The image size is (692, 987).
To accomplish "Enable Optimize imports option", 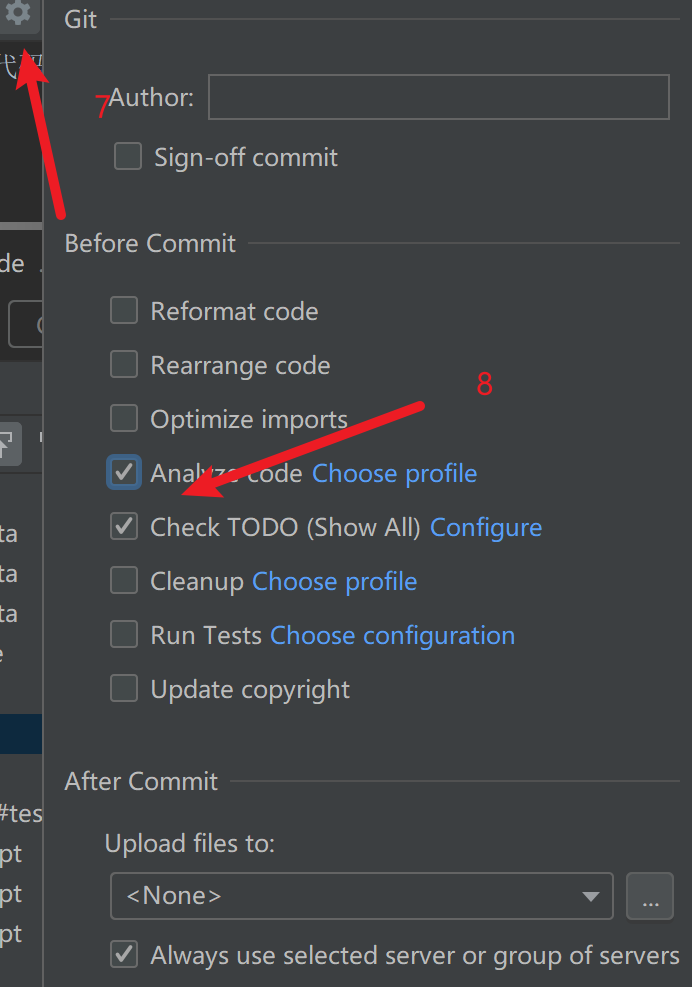I will pyautogui.click(x=124, y=419).
